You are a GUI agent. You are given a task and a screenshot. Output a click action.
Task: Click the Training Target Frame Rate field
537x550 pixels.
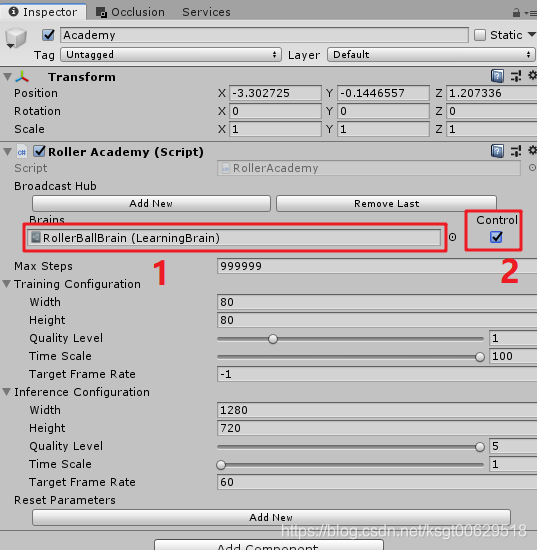click(x=377, y=374)
